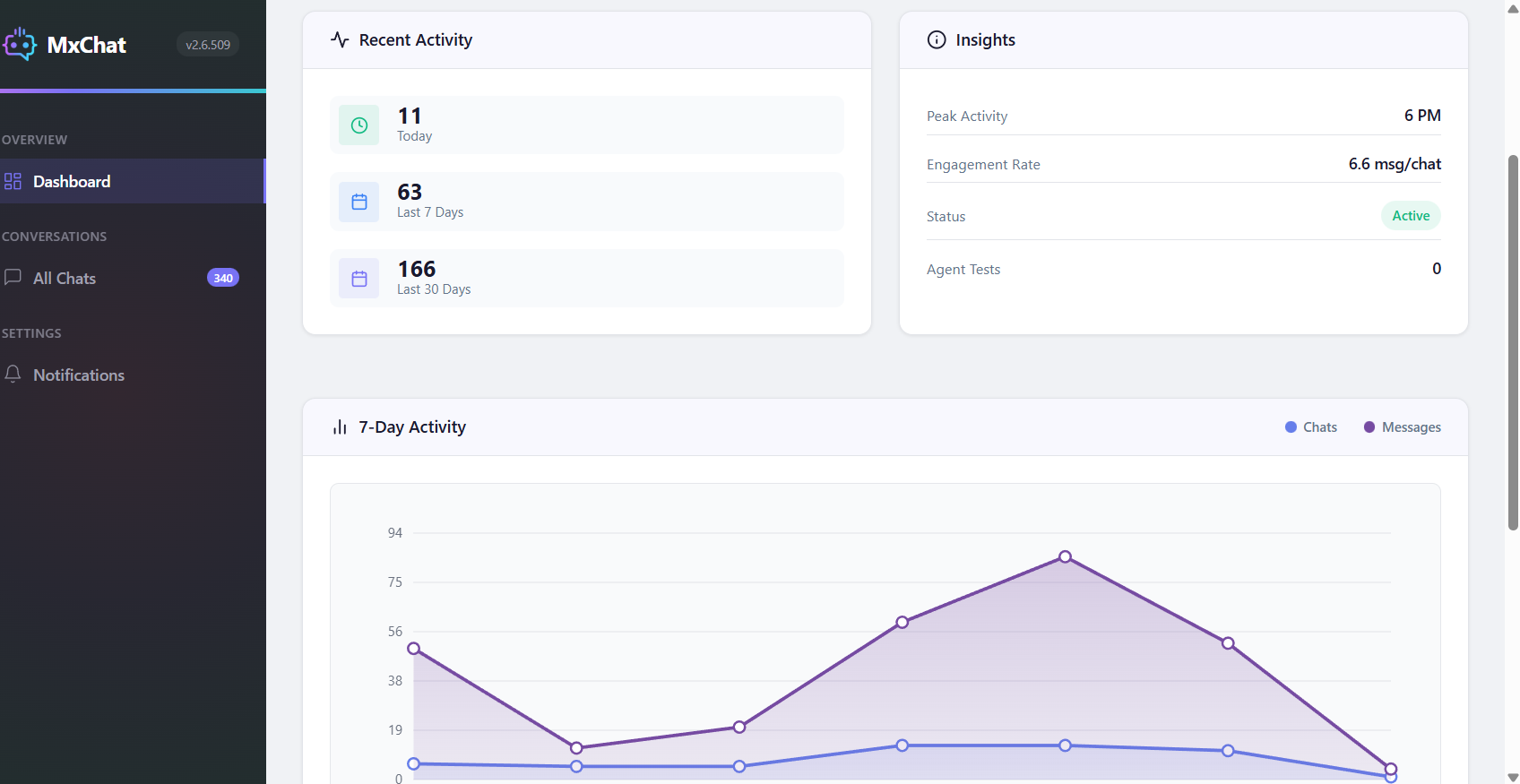
Task: Open All Chats in the sidebar
Action: (x=65, y=279)
